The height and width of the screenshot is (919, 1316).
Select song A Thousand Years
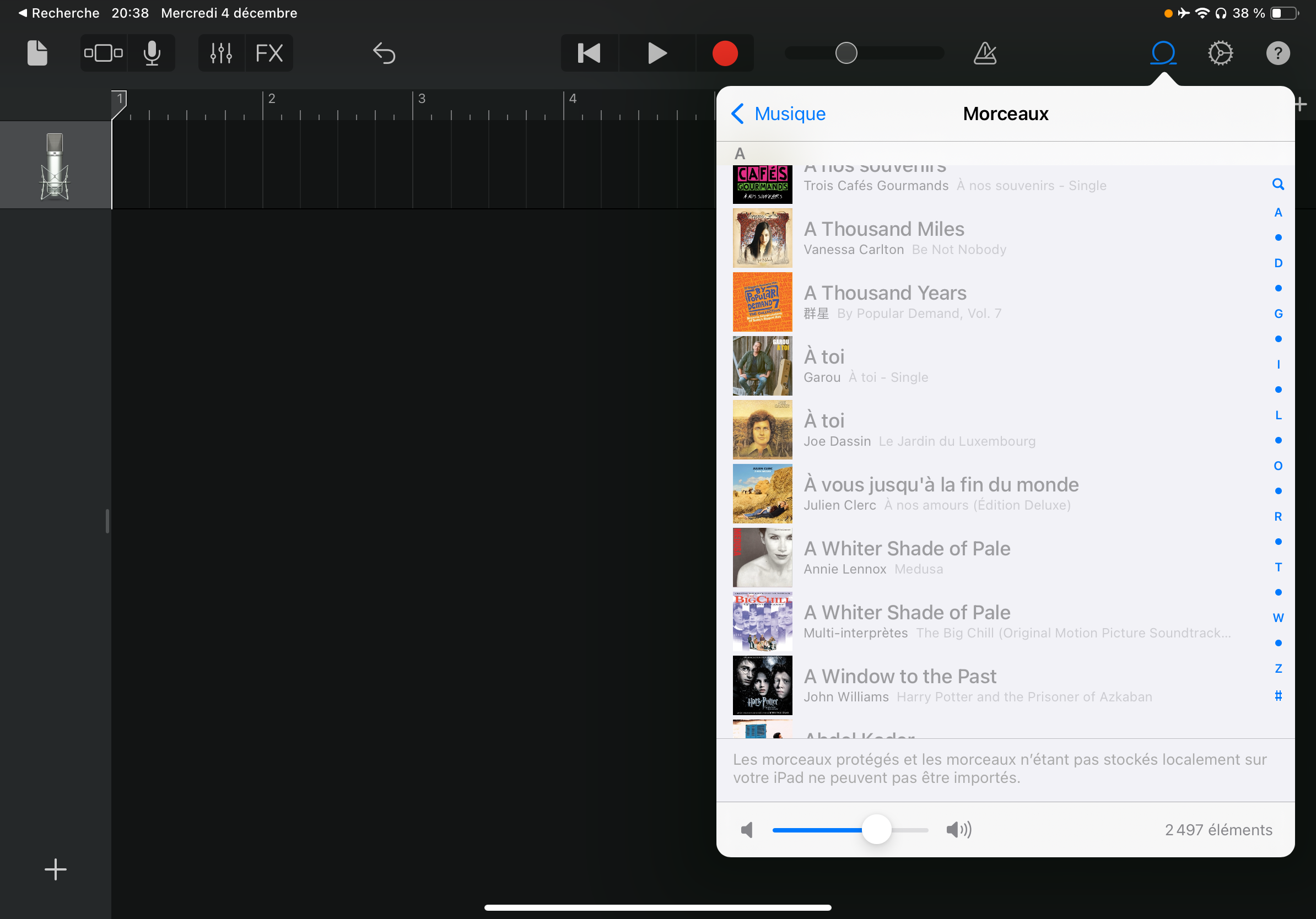[x=996, y=302]
